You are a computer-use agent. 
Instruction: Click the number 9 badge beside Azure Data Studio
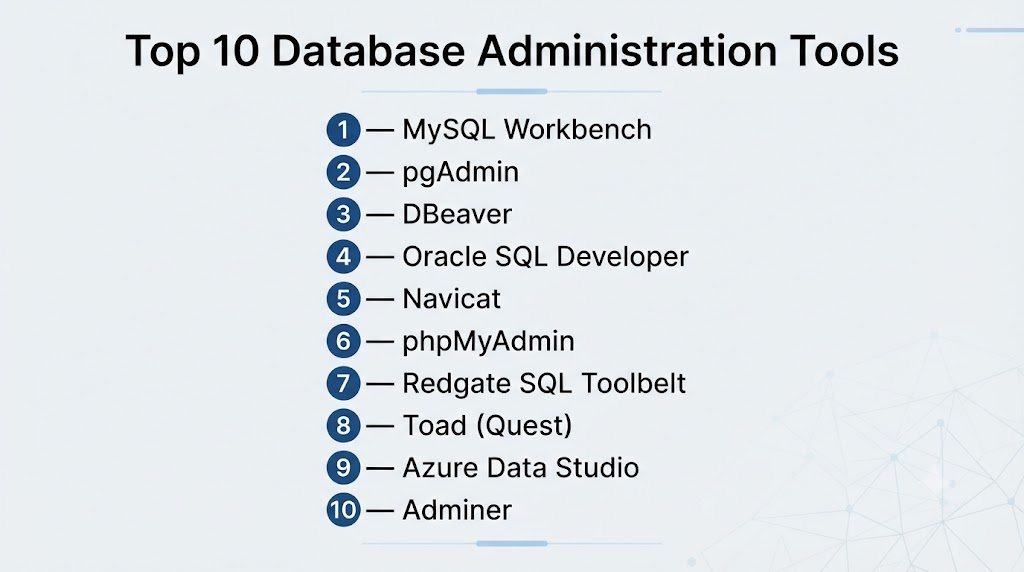344,468
